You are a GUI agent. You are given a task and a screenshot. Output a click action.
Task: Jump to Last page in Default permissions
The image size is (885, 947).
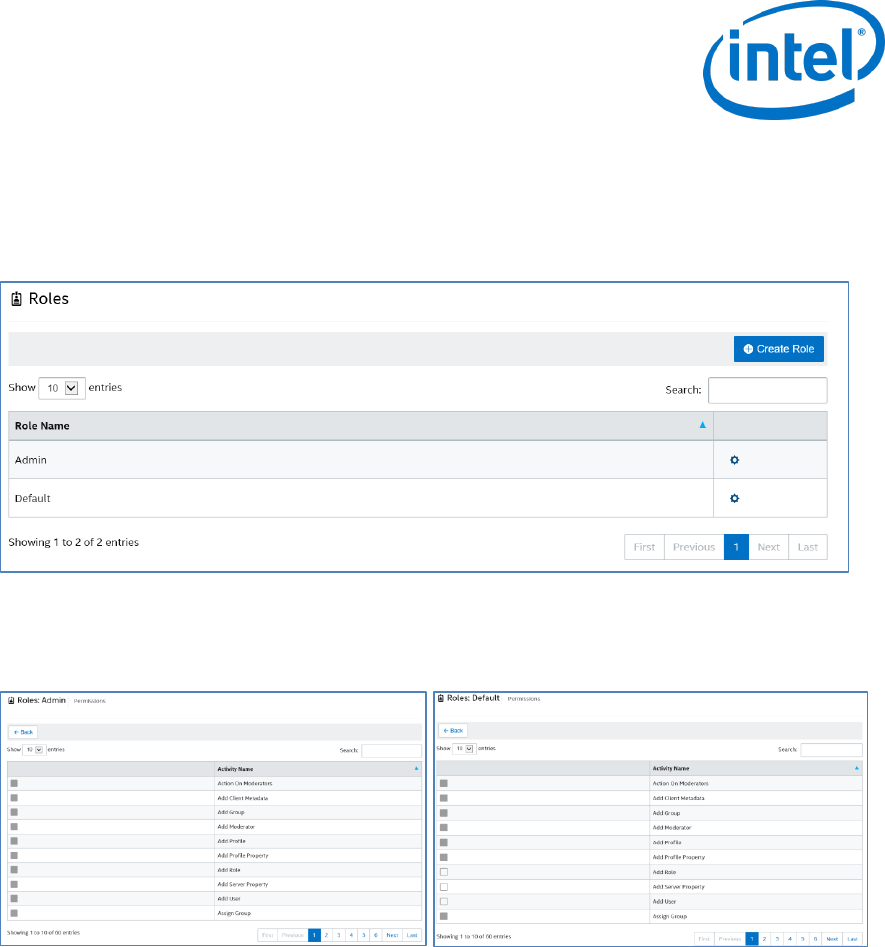click(851, 939)
